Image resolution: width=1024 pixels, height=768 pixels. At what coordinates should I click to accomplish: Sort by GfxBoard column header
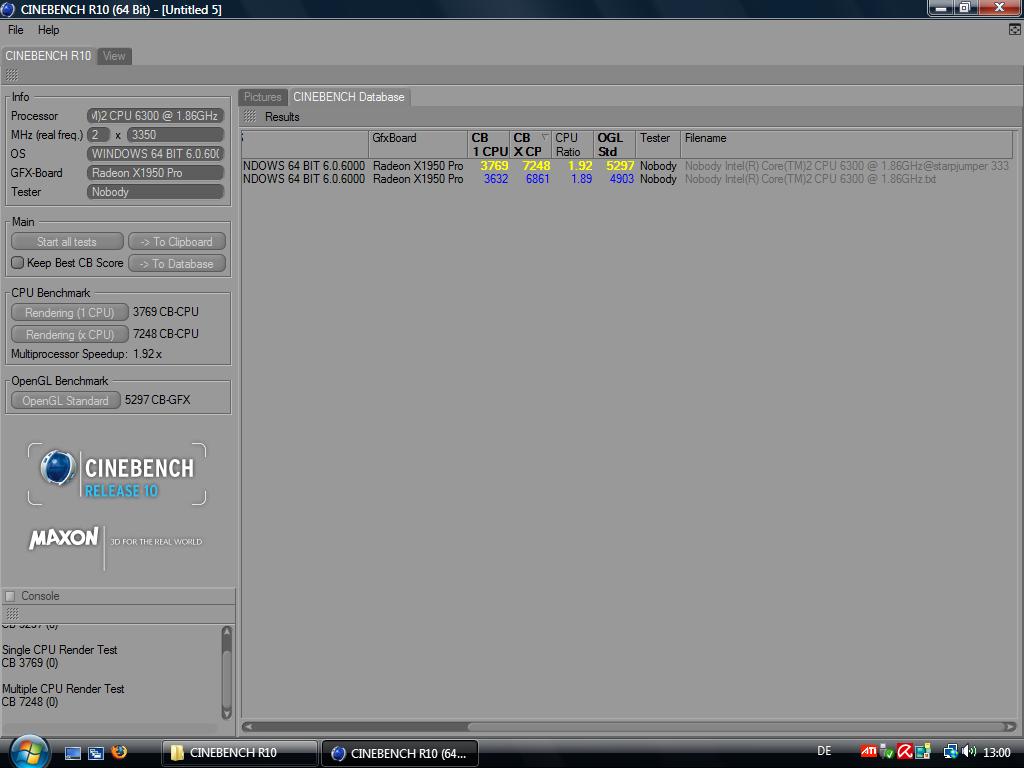pos(418,144)
